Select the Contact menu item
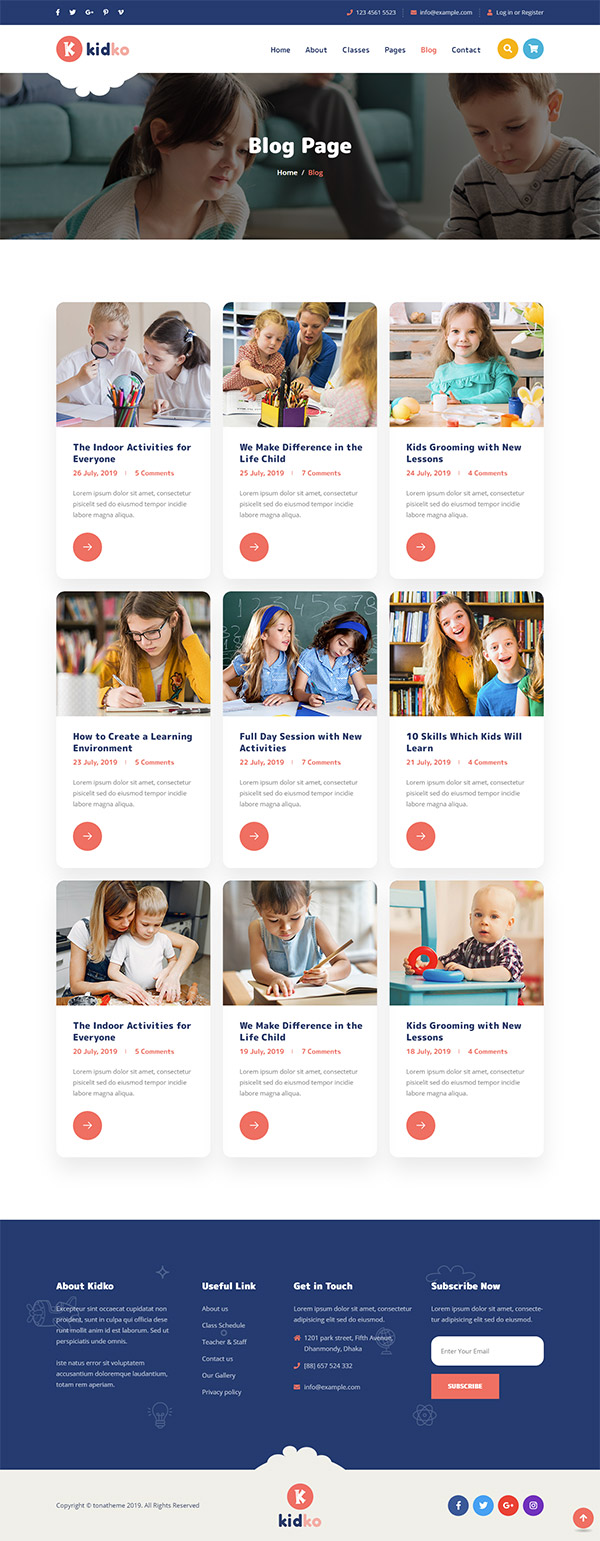Viewport: 600px width, 1541px height. [466, 50]
